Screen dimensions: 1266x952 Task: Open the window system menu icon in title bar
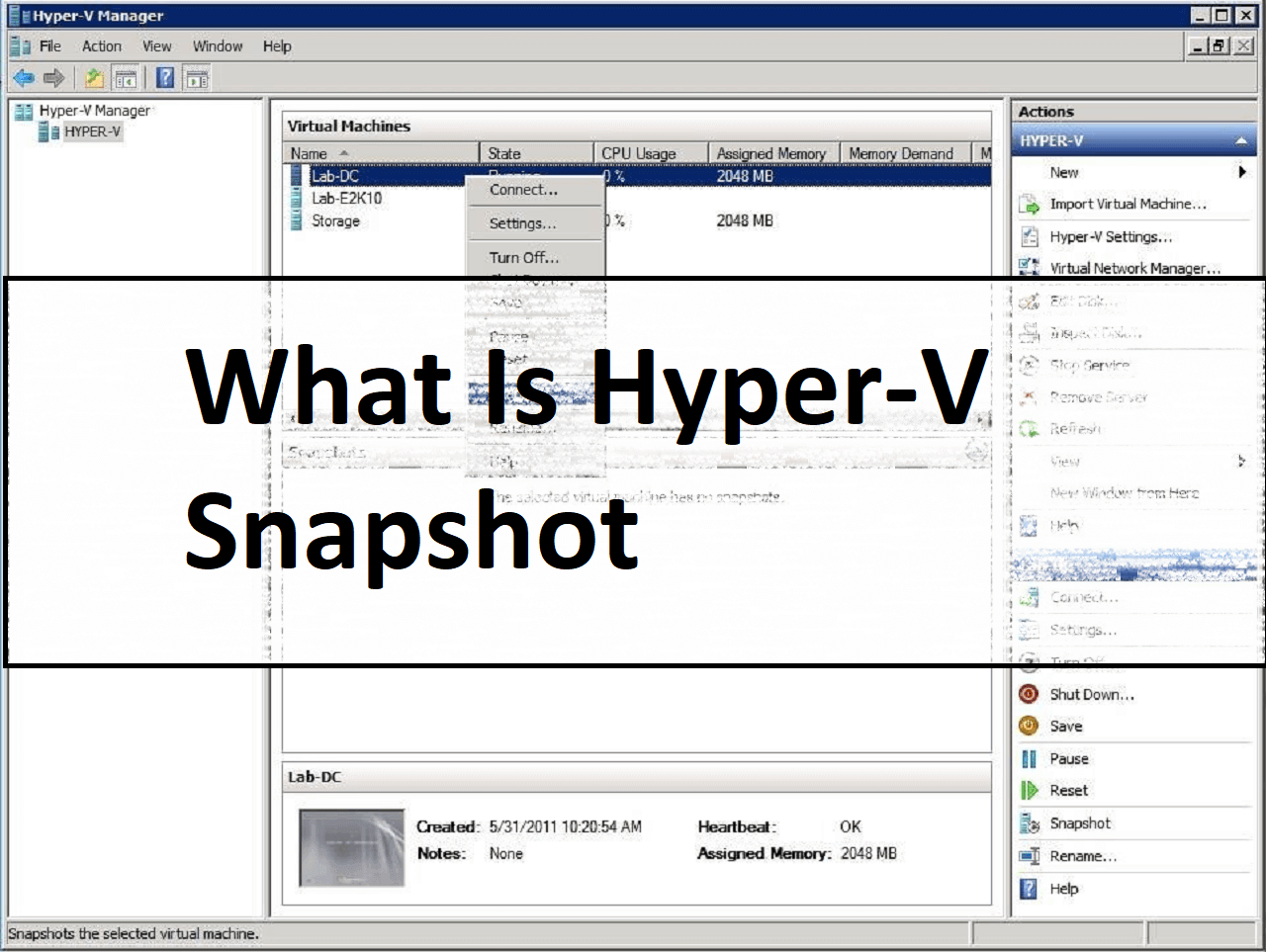(18, 16)
